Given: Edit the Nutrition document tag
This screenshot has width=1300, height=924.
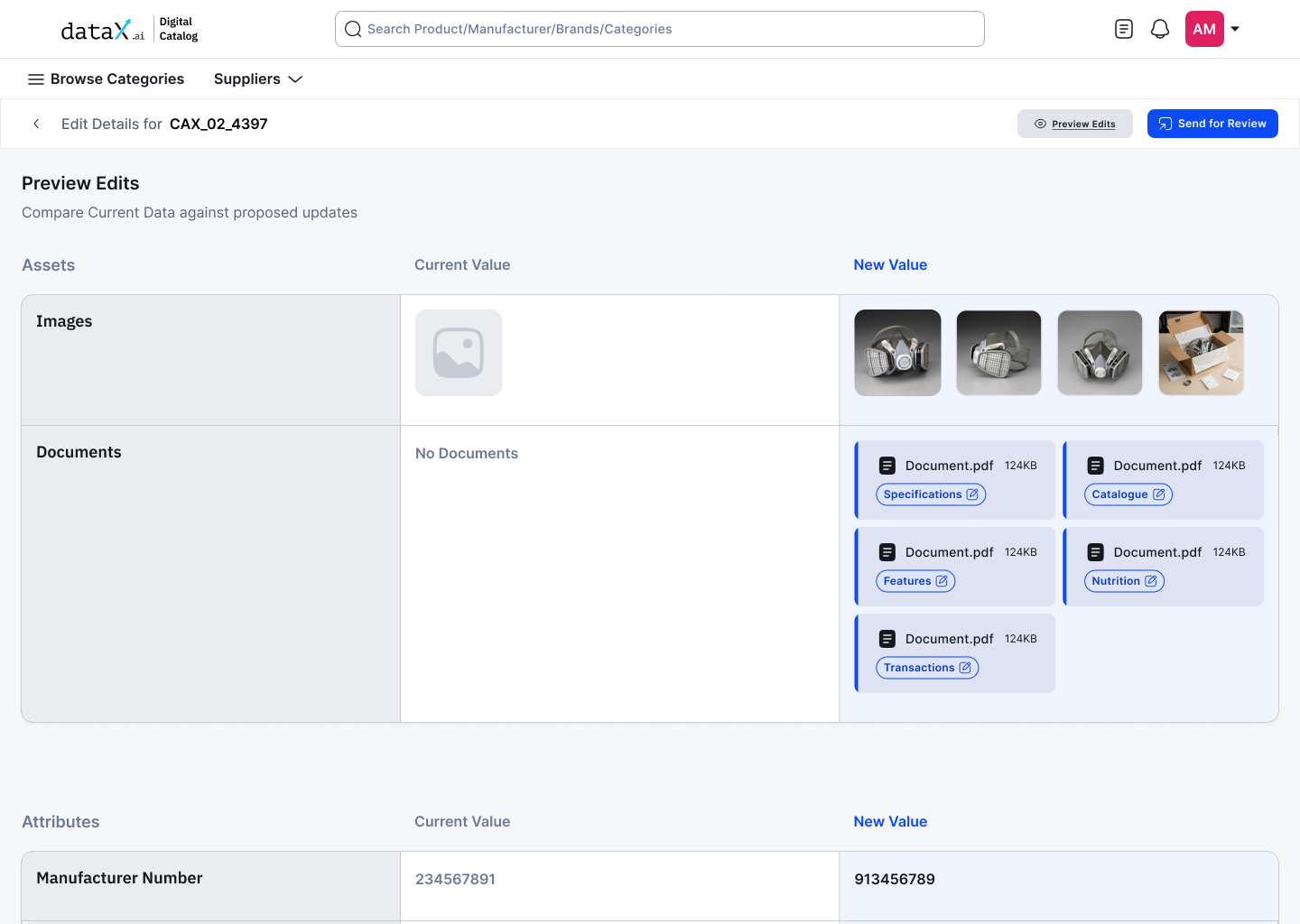Looking at the screenshot, I should (1124, 581).
